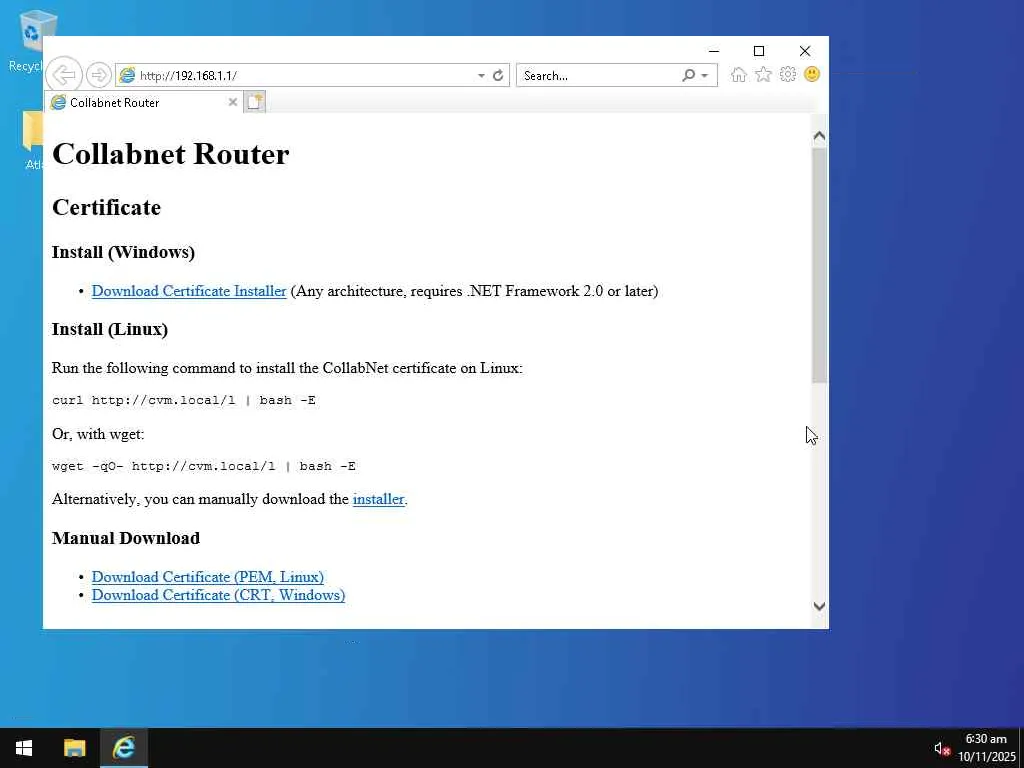This screenshot has width=1024, height=768.
Task: Click the browser Forward arrow button
Action: point(99,74)
